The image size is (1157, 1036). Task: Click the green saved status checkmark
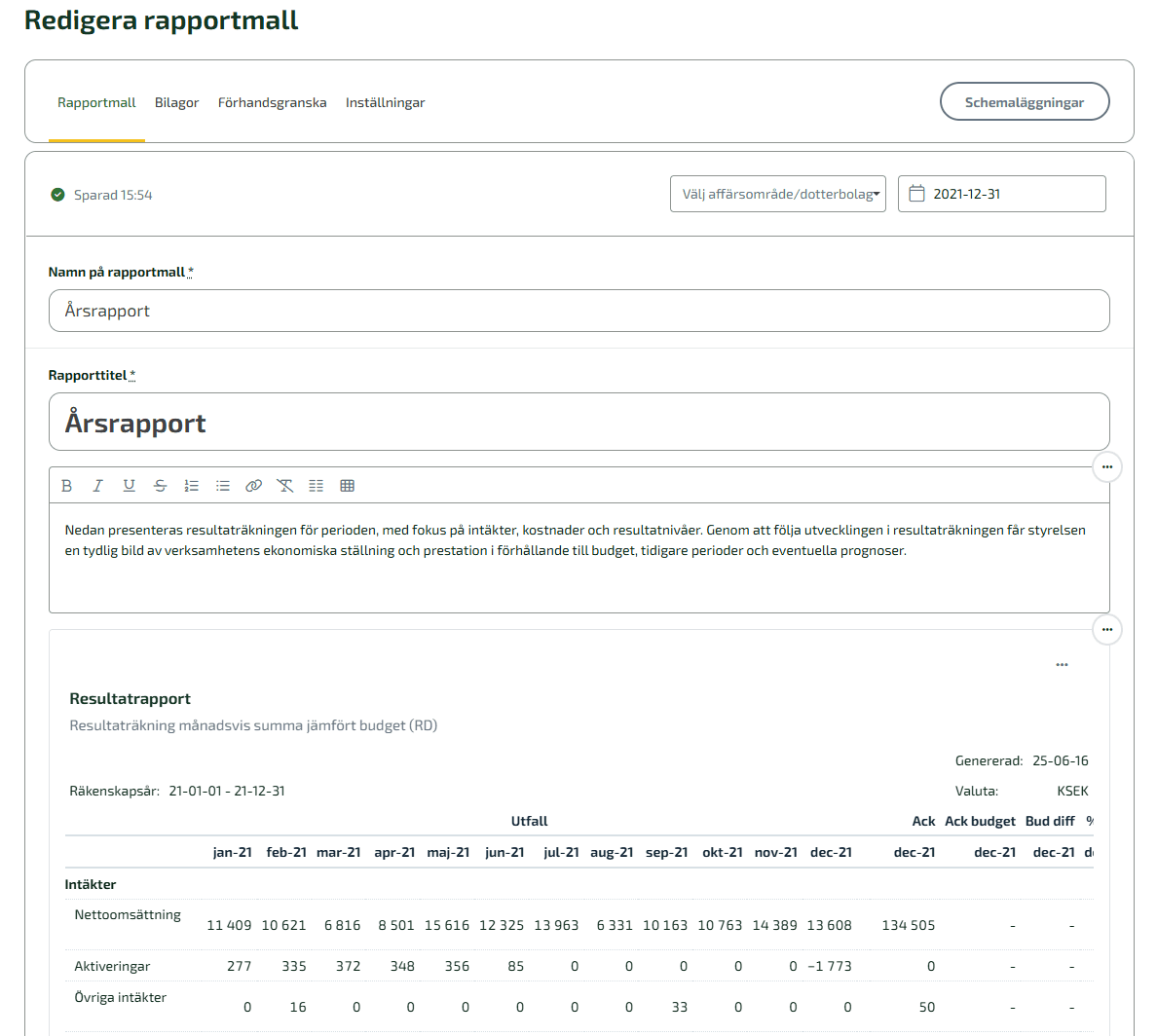click(x=57, y=195)
